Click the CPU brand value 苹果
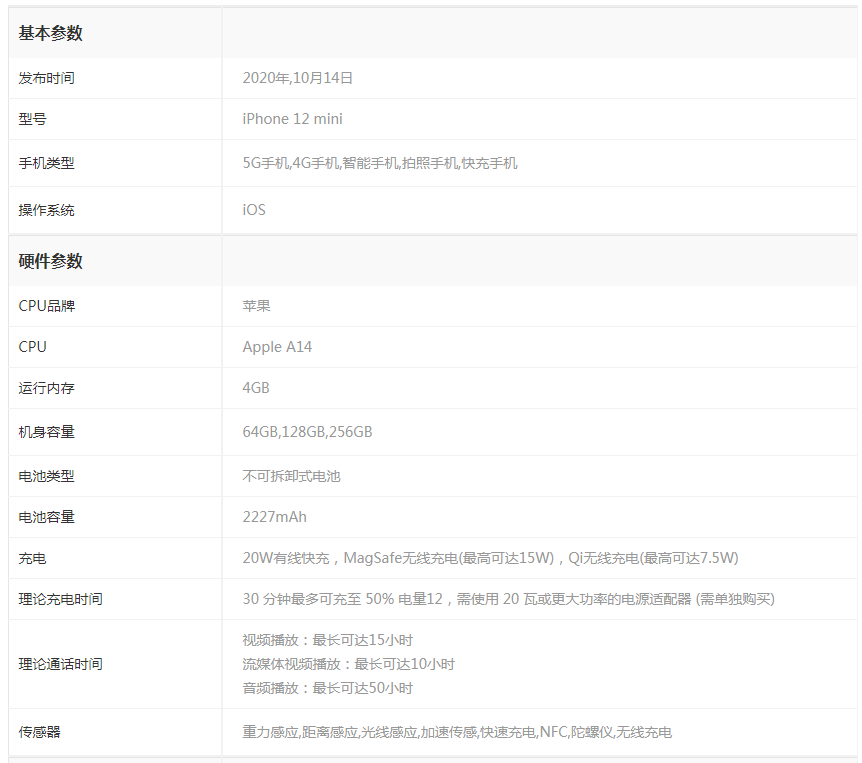 [257, 306]
